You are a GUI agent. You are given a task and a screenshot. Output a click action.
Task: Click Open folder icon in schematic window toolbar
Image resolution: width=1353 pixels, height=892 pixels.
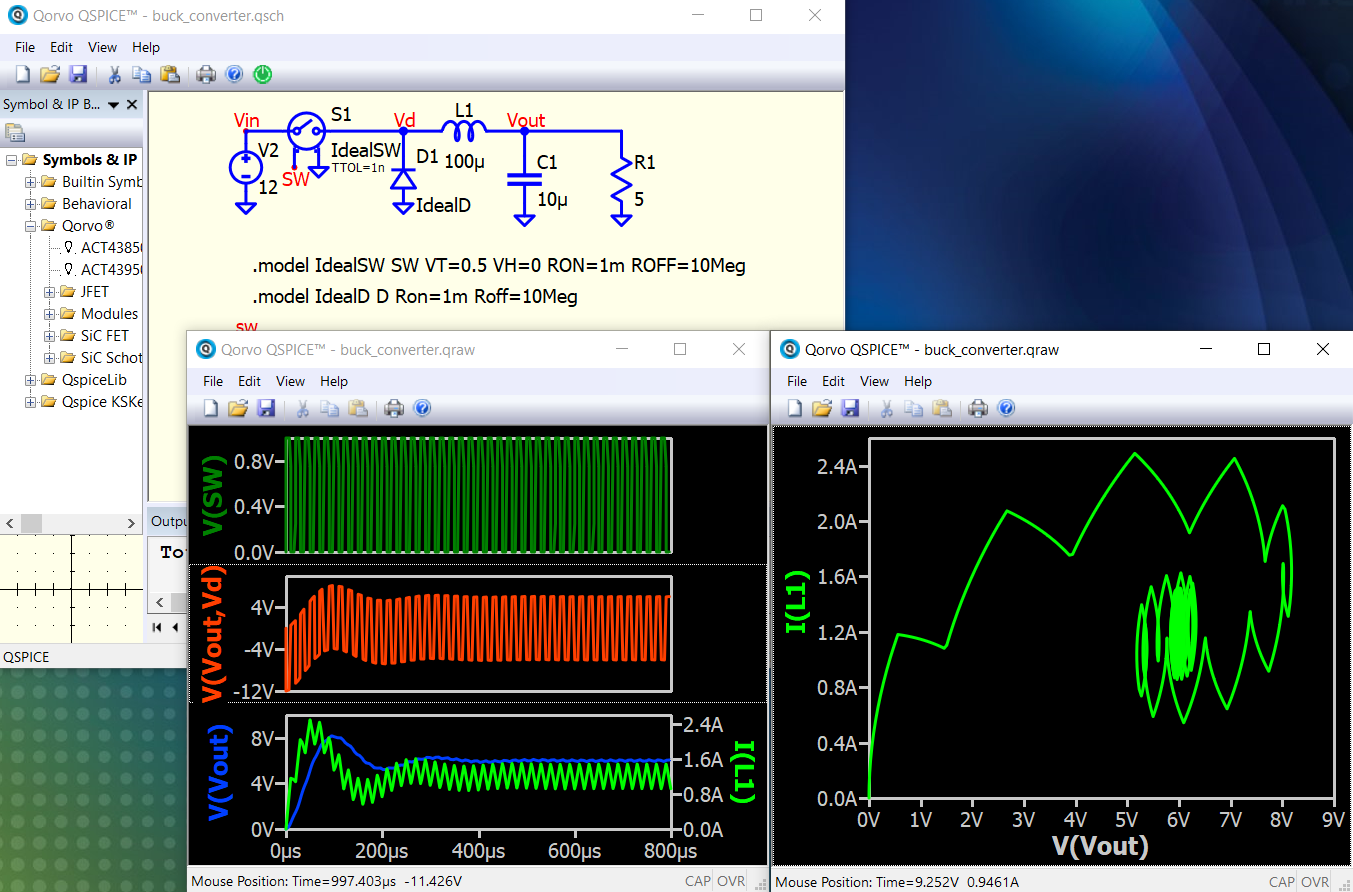tap(50, 74)
